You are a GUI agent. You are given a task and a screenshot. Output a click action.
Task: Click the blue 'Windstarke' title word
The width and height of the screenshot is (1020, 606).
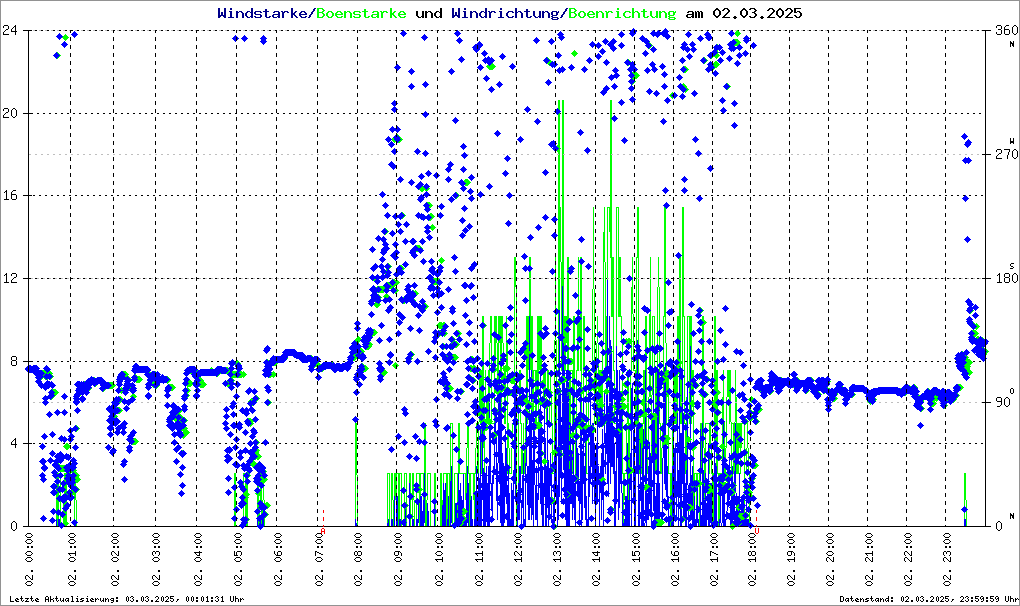pyautogui.click(x=261, y=13)
